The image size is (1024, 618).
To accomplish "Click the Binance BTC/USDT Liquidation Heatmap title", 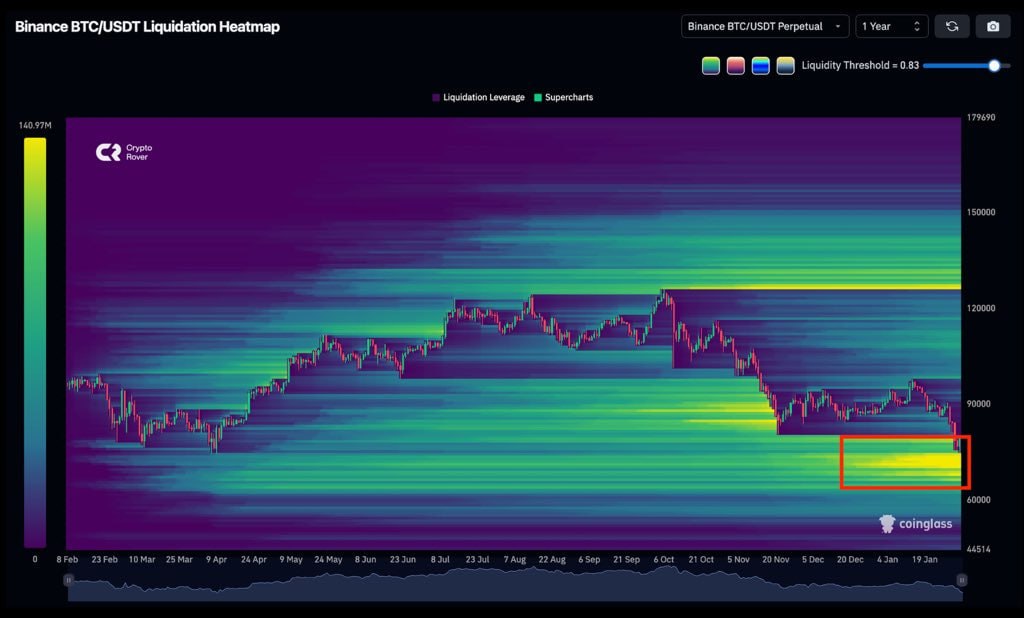I will [147, 26].
